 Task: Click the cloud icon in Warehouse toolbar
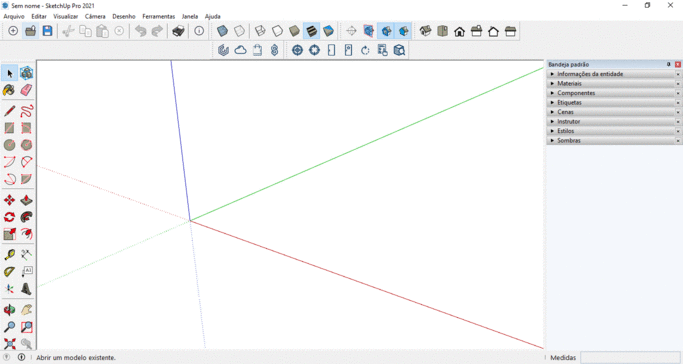tap(240, 50)
